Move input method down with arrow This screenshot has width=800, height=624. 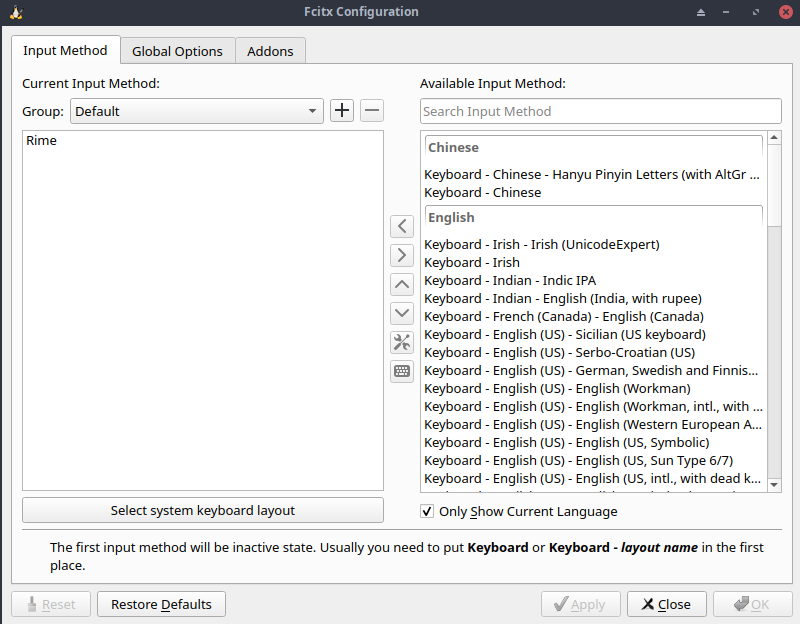coord(402,314)
